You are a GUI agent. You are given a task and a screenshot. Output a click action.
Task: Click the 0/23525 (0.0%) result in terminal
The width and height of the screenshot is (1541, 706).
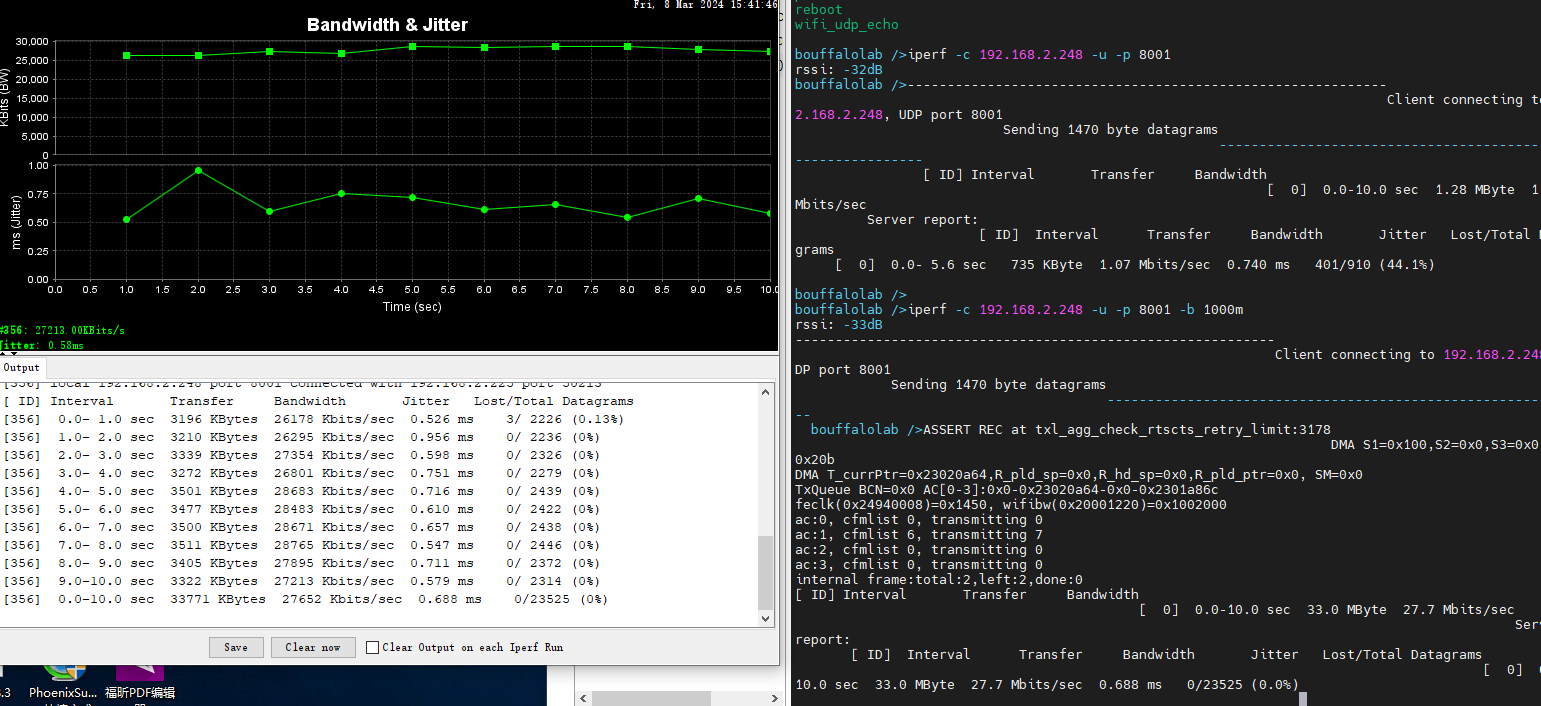[x=1243, y=685]
